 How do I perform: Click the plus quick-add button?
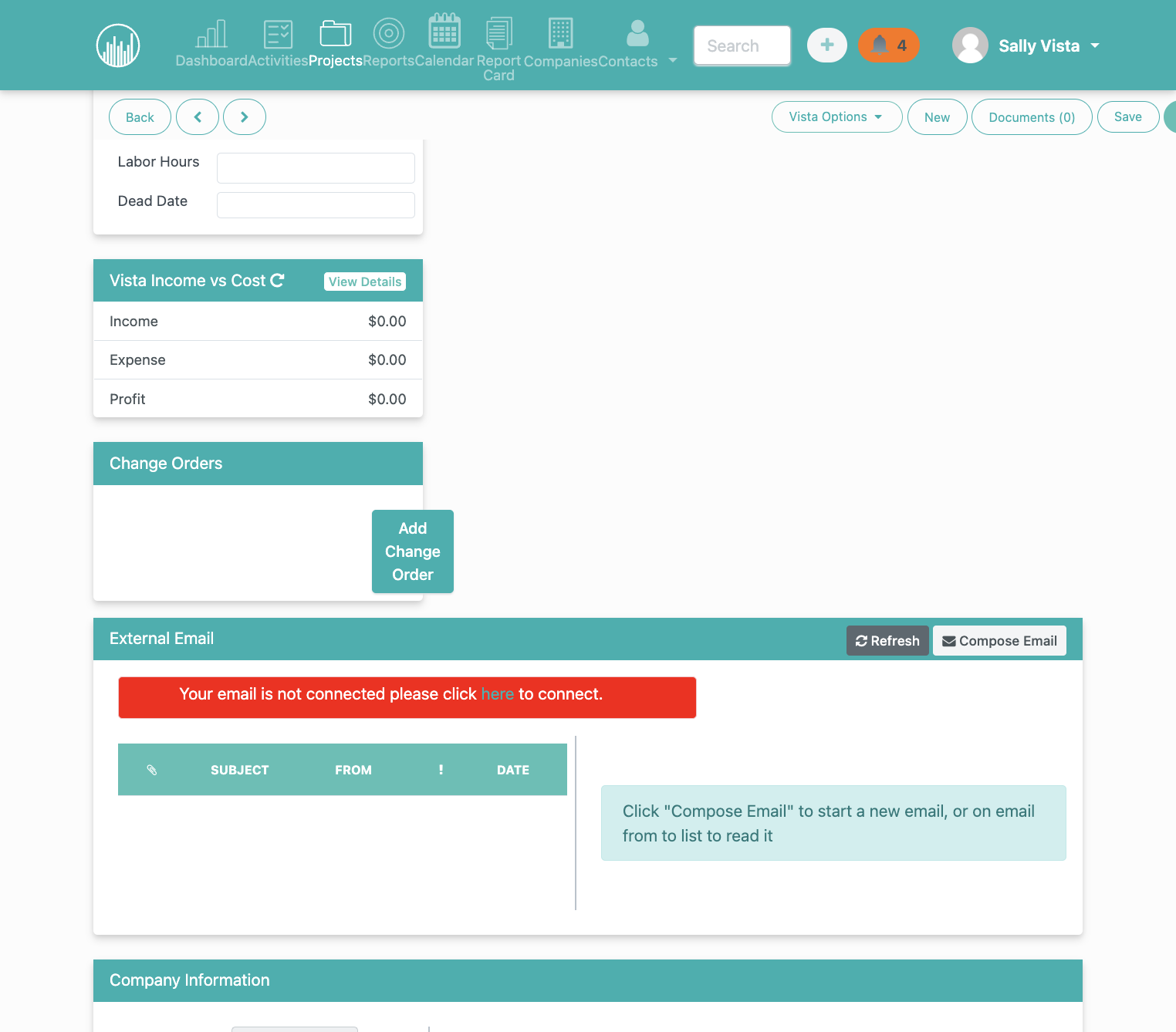pos(827,46)
